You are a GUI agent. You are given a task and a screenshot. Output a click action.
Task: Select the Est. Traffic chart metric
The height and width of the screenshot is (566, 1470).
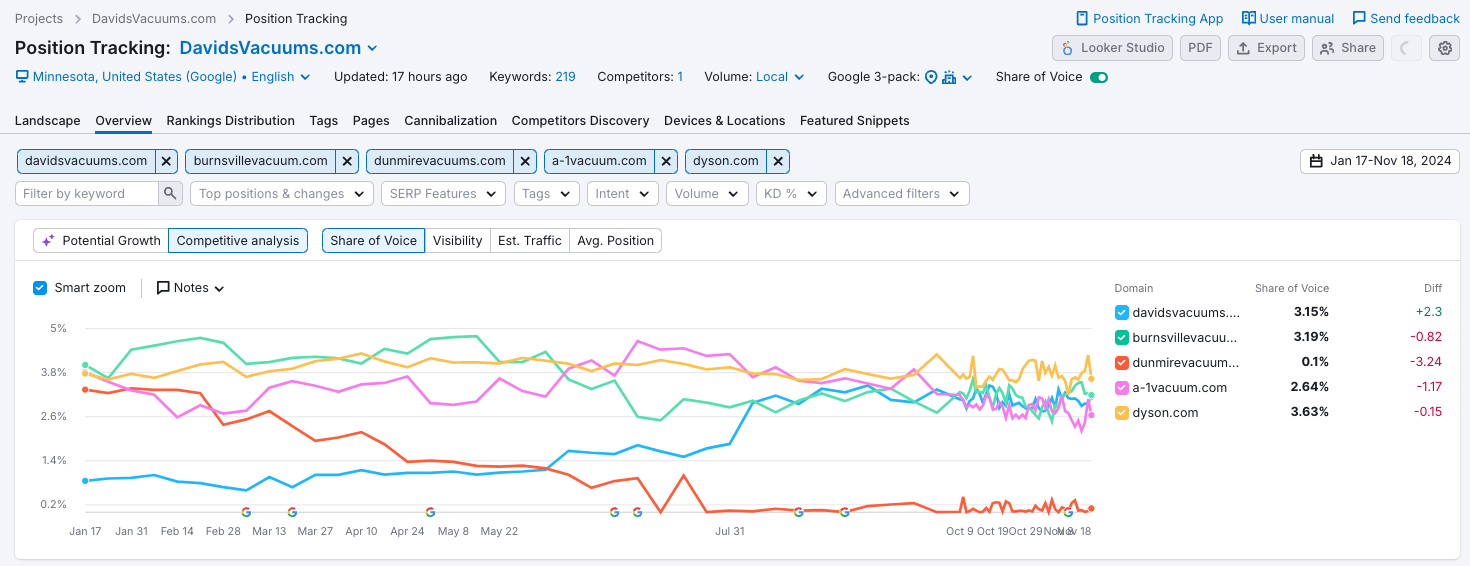(529, 241)
